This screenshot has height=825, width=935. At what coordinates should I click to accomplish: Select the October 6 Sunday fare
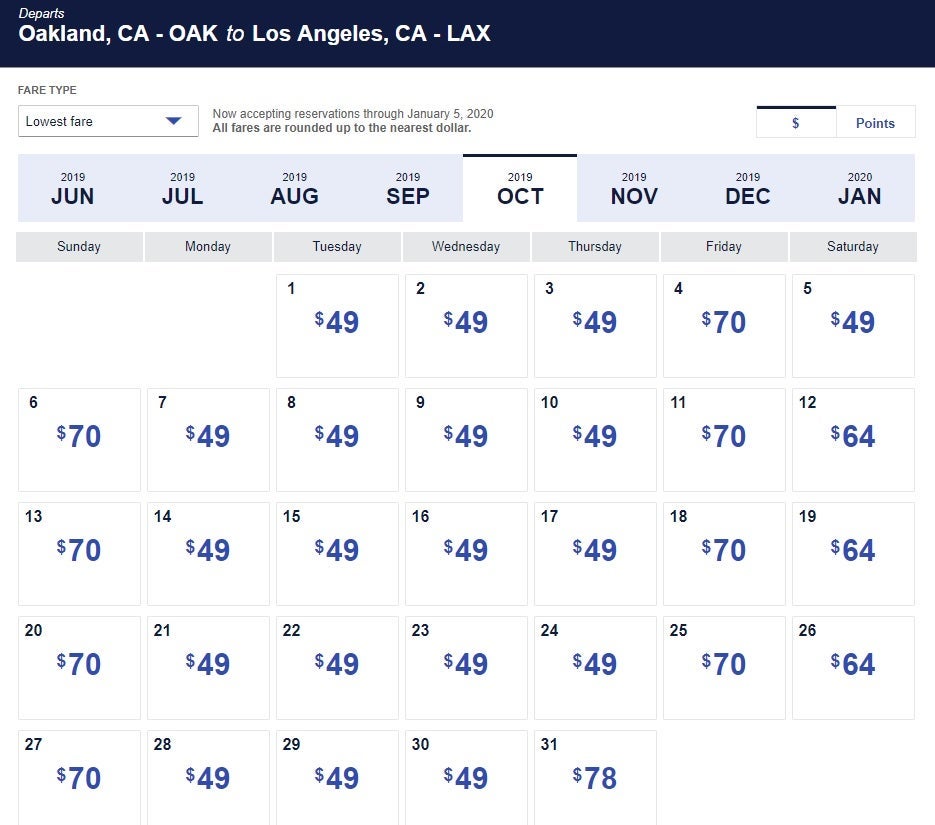point(79,439)
